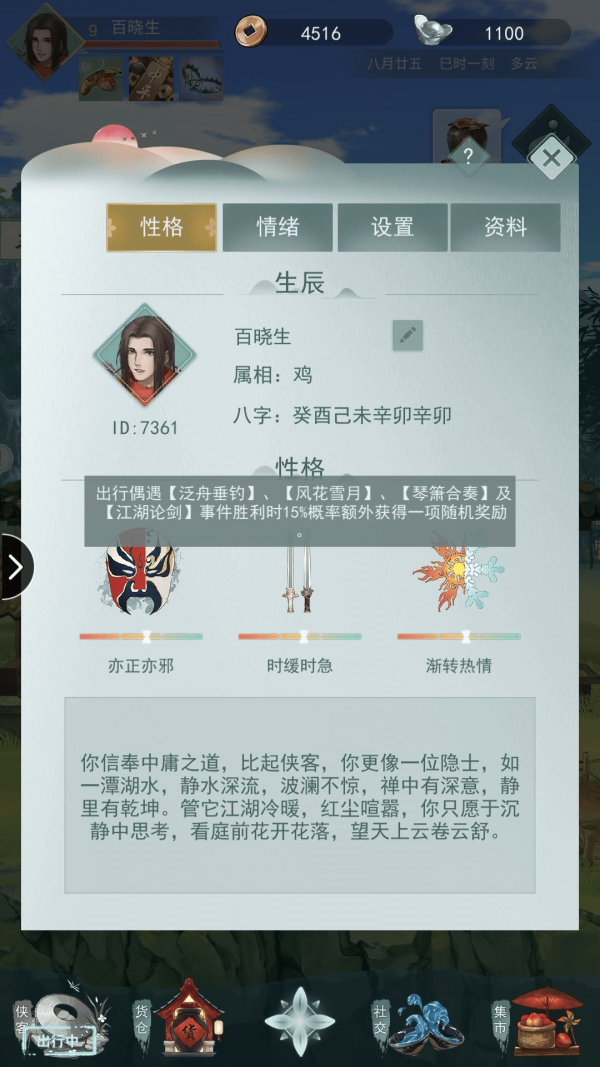
Task: Tap the central four-point star icon
Action: click(299, 1021)
